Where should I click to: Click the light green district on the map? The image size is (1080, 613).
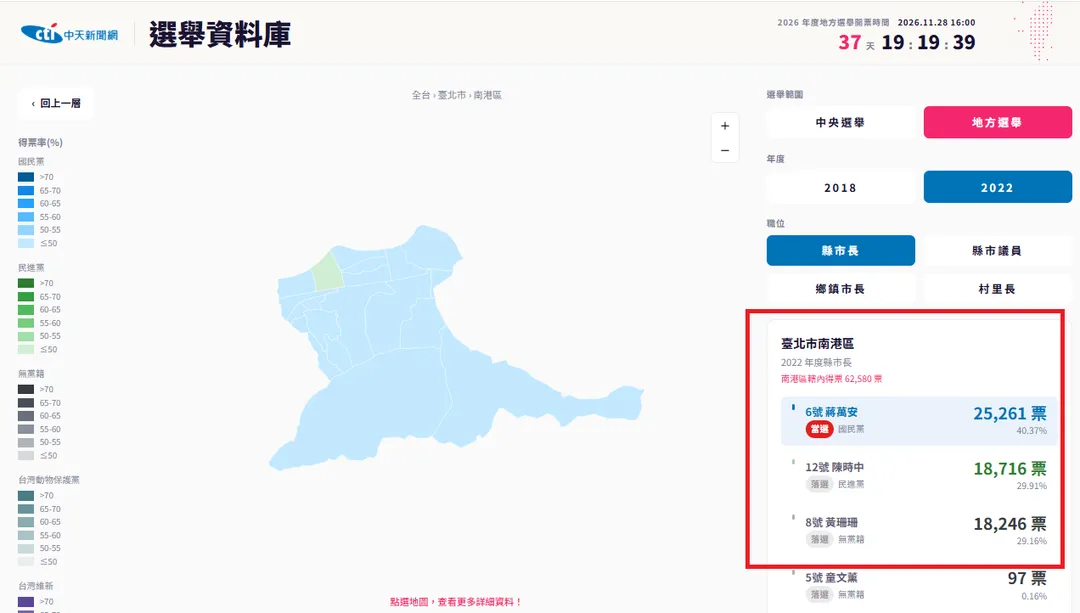[x=328, y=271]
